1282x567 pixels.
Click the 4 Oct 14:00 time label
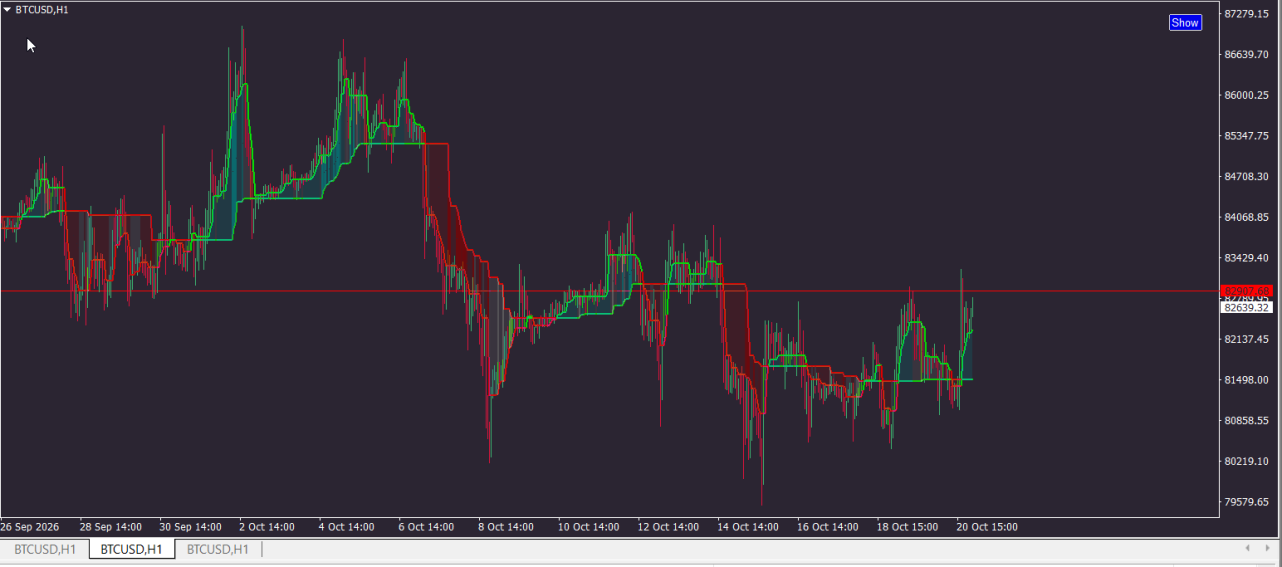[x=346, y=526]
